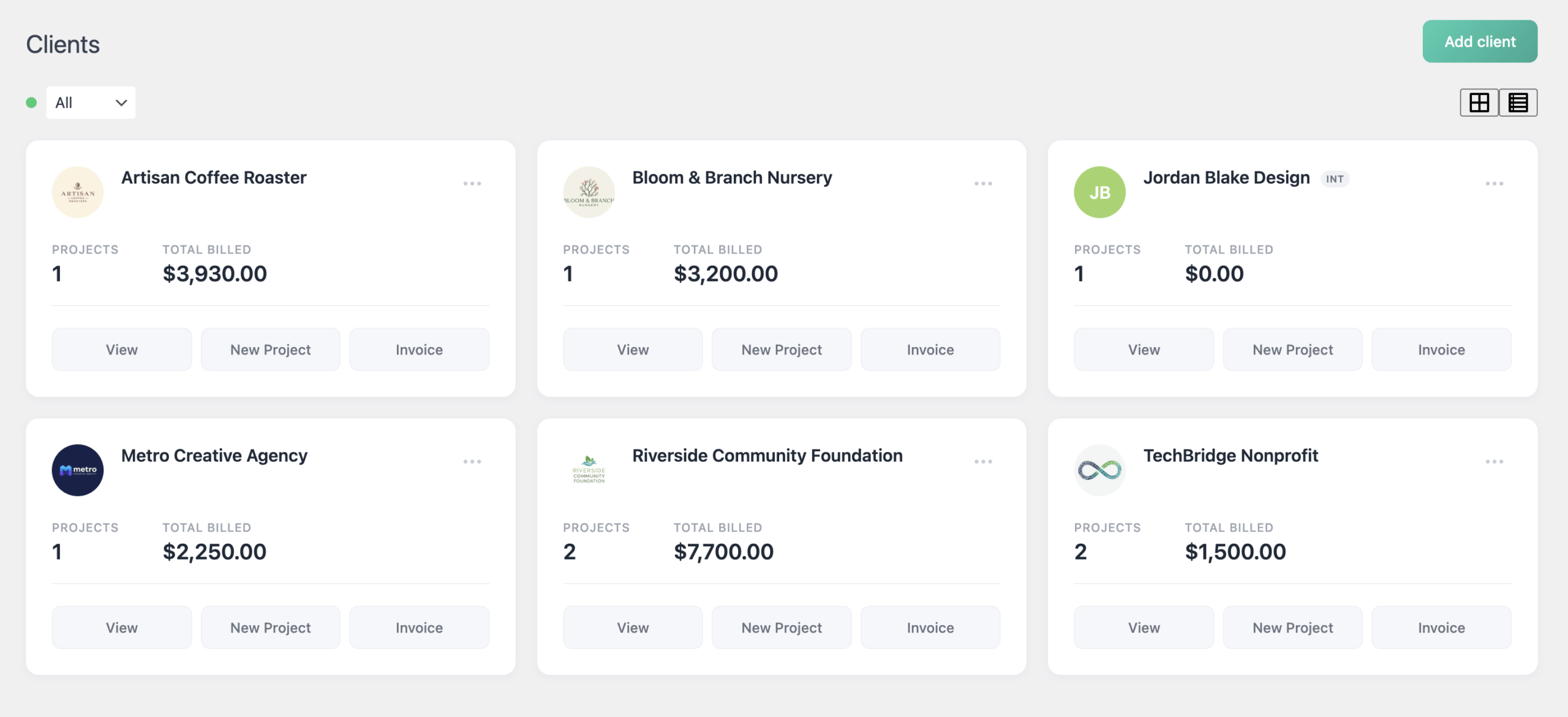This screenshot has width=1568, height=717.
Task: Click the Artisan Coffee Roaster logo
Action: click(78, 192)
